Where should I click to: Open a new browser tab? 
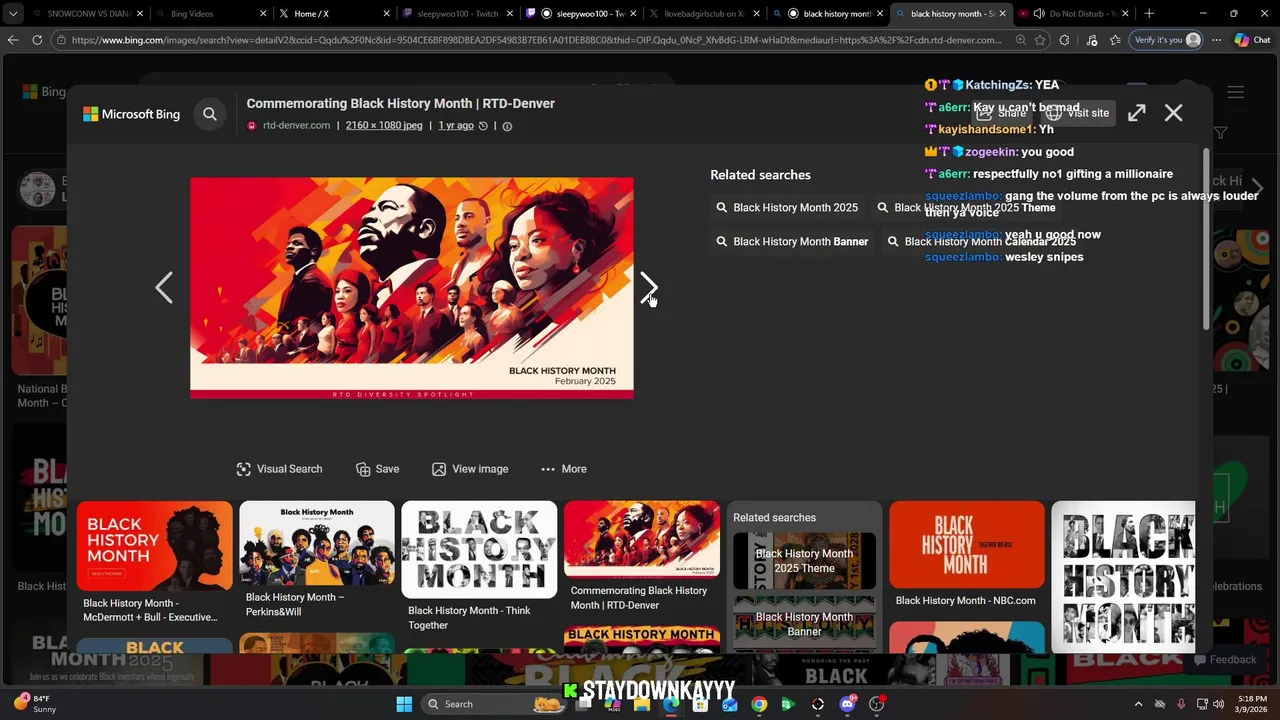1149,14
